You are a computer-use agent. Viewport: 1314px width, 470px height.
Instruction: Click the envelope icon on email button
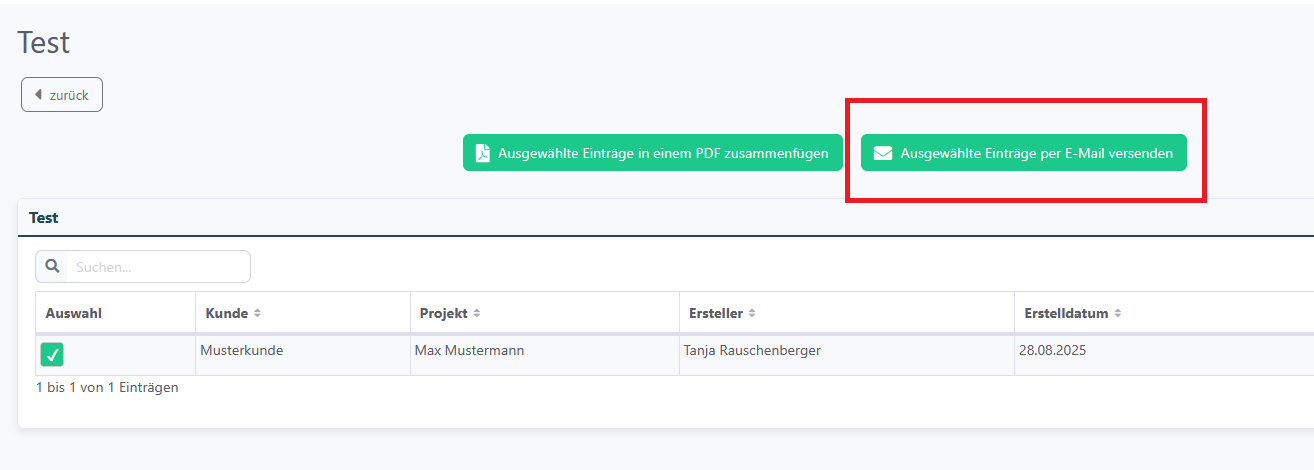(882, 153)
